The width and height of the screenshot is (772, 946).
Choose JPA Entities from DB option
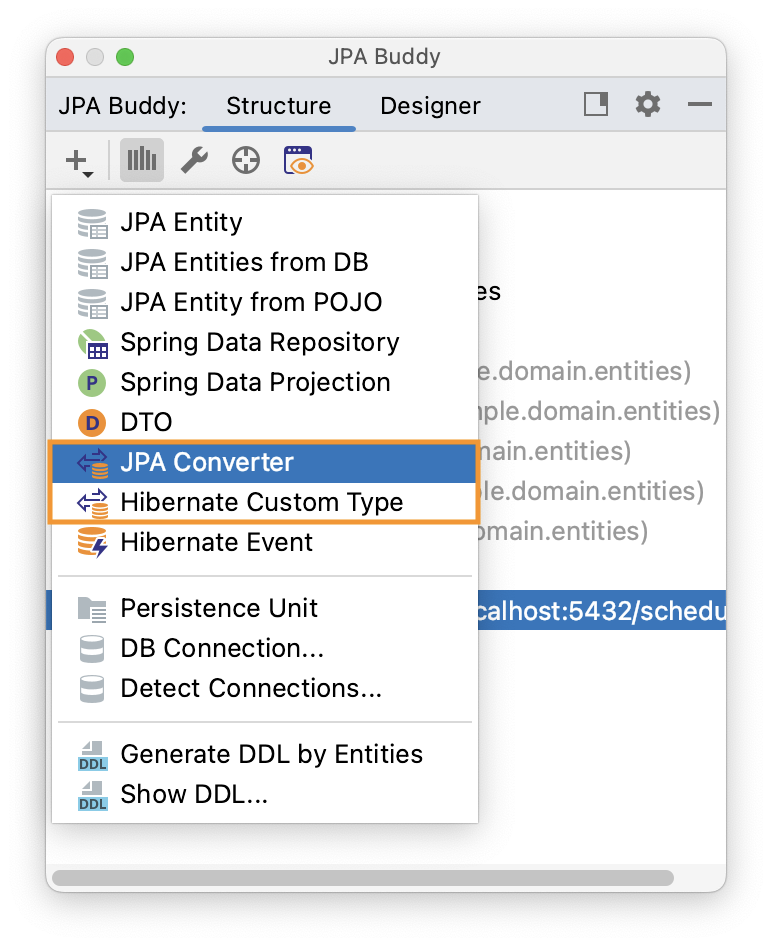click(x=243, y=262)
